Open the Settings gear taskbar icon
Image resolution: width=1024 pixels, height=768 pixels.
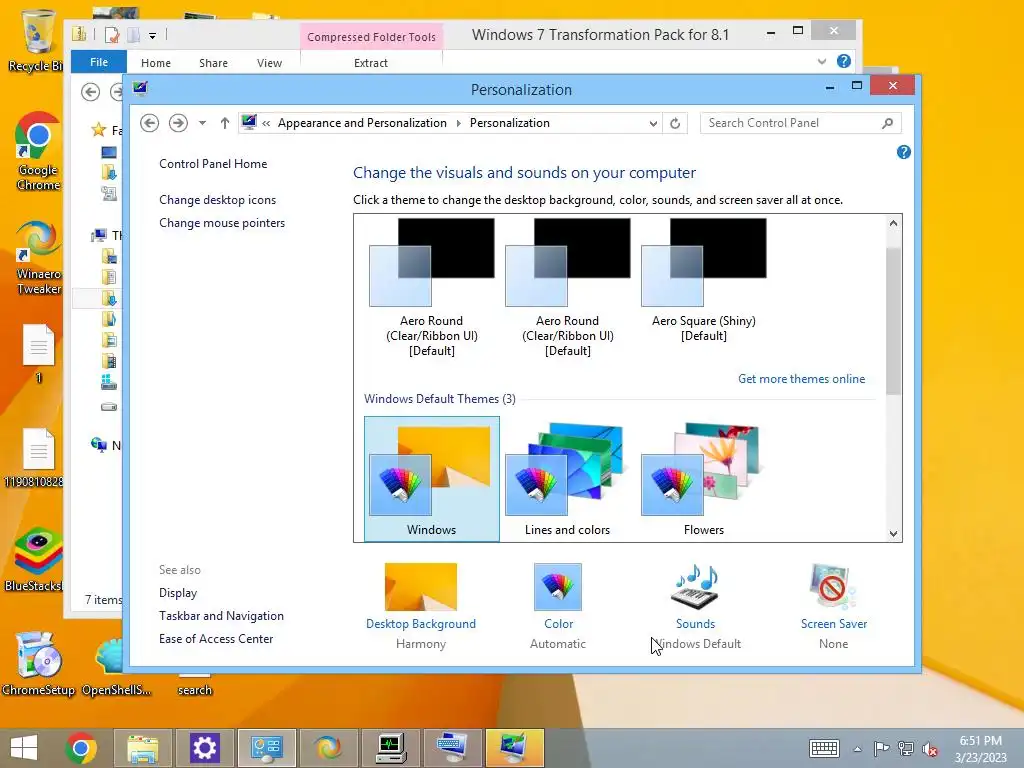(204, 748)
